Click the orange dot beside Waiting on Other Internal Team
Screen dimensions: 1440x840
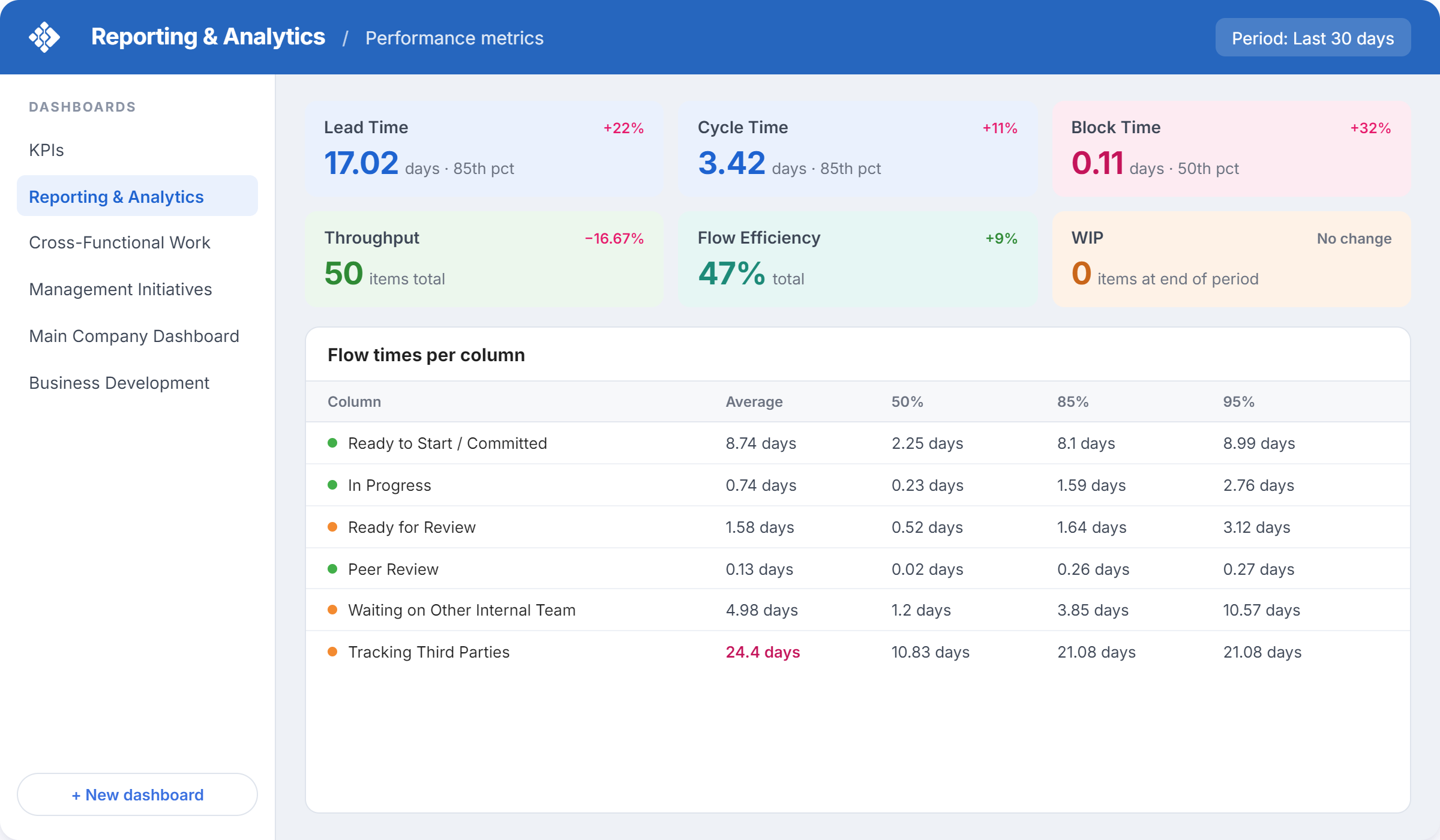332,610
